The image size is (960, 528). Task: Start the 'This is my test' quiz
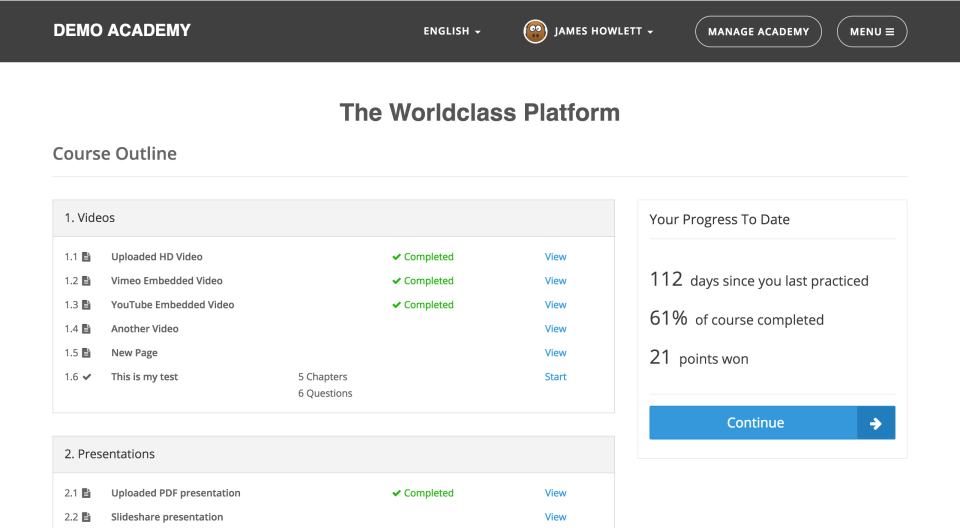pos(555,377)
